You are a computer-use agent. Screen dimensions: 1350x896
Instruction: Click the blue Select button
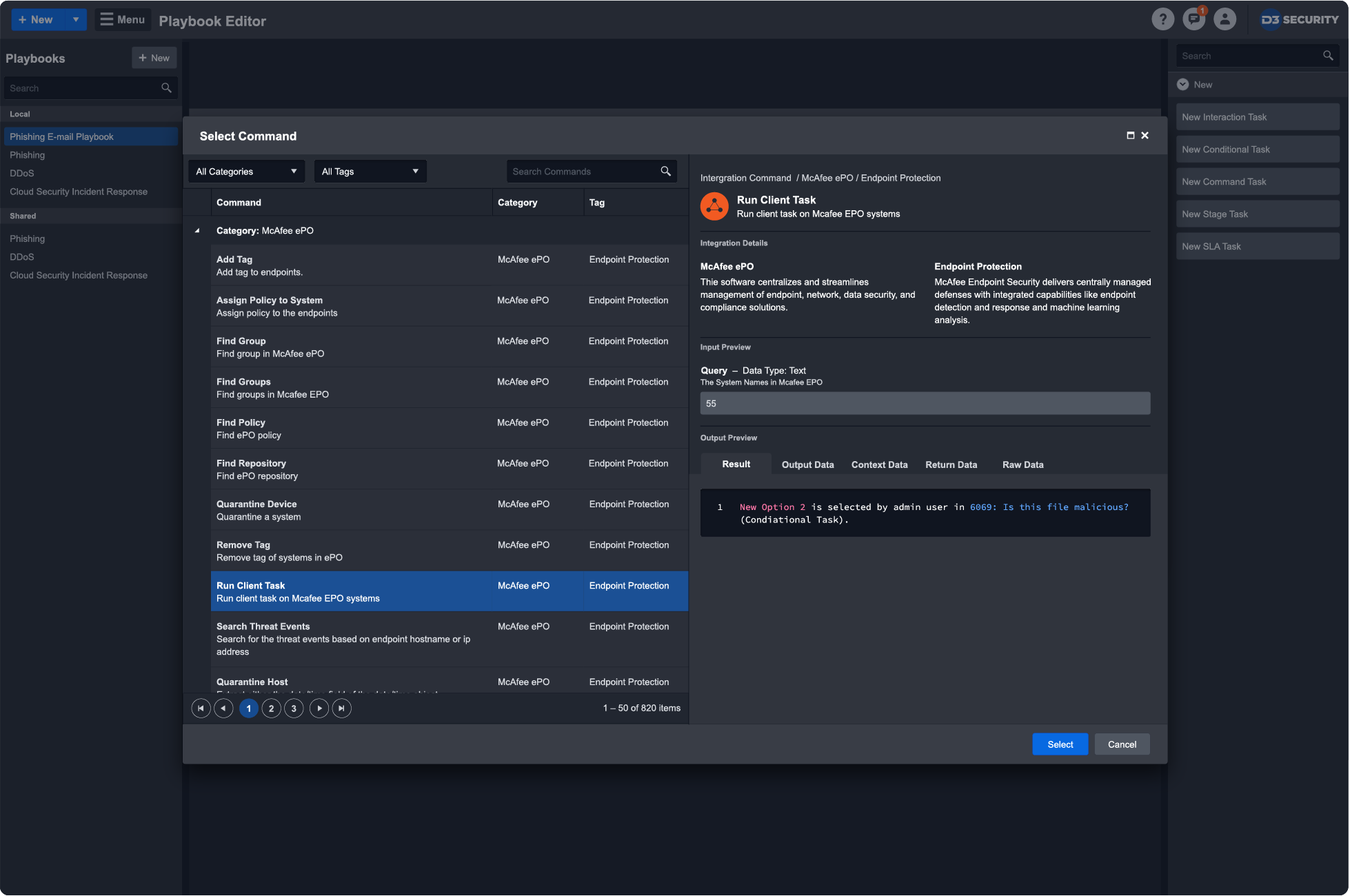pyautogui.click(x=1060, y=744)
